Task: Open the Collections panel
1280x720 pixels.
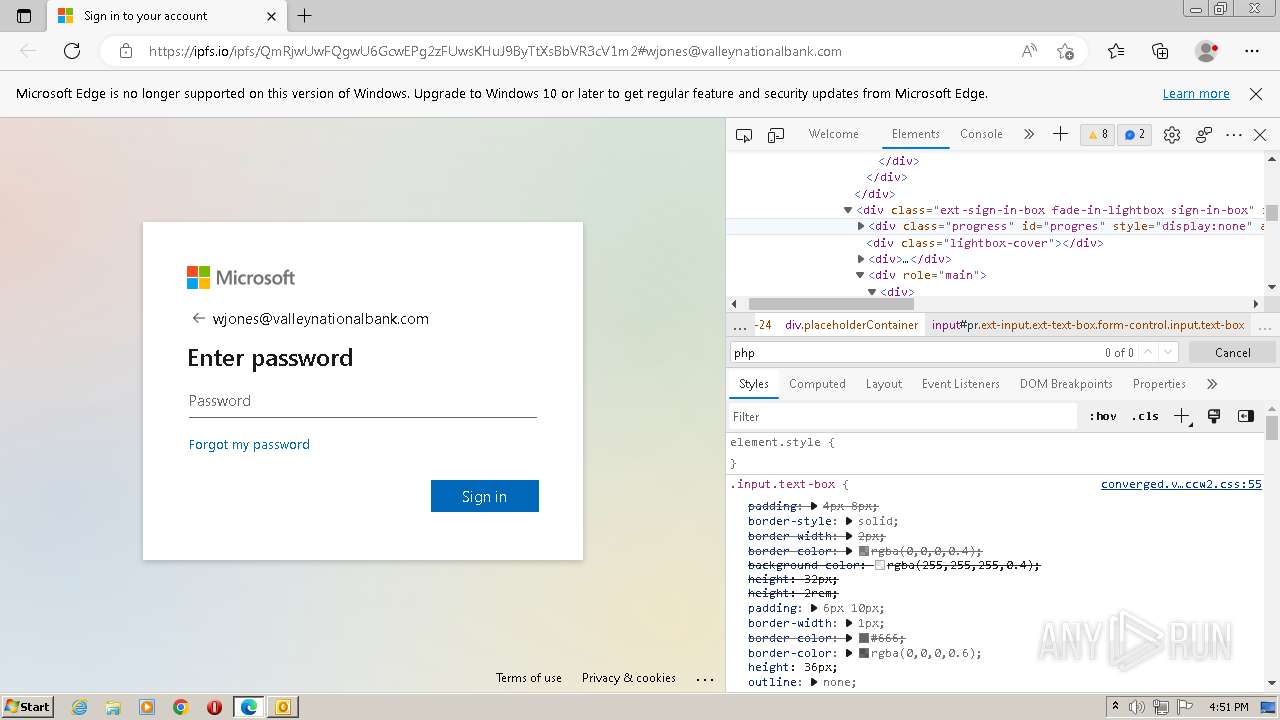Action: [x=1160, y=51]
